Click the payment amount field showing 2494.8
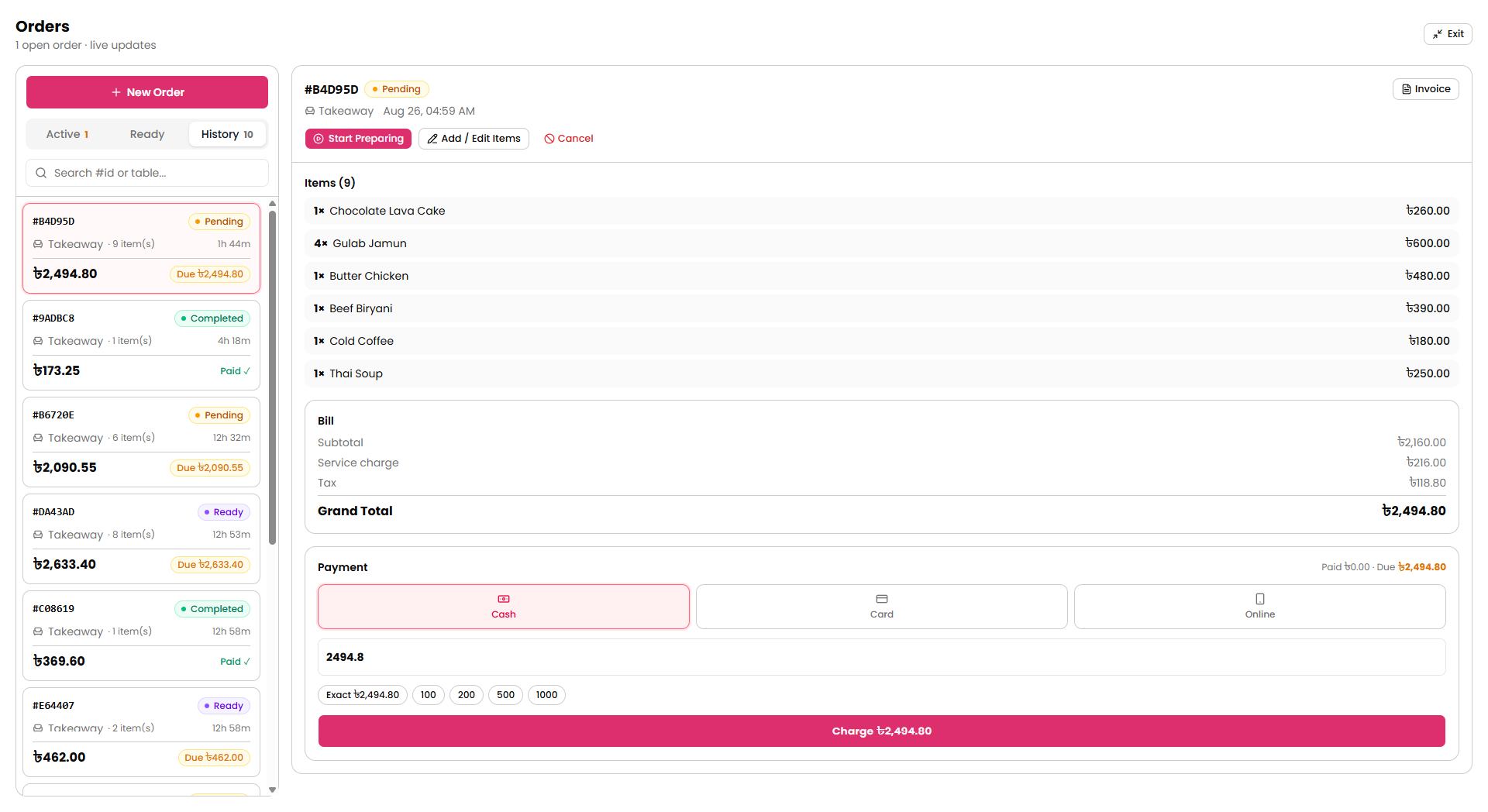 [x=882, y=657]
